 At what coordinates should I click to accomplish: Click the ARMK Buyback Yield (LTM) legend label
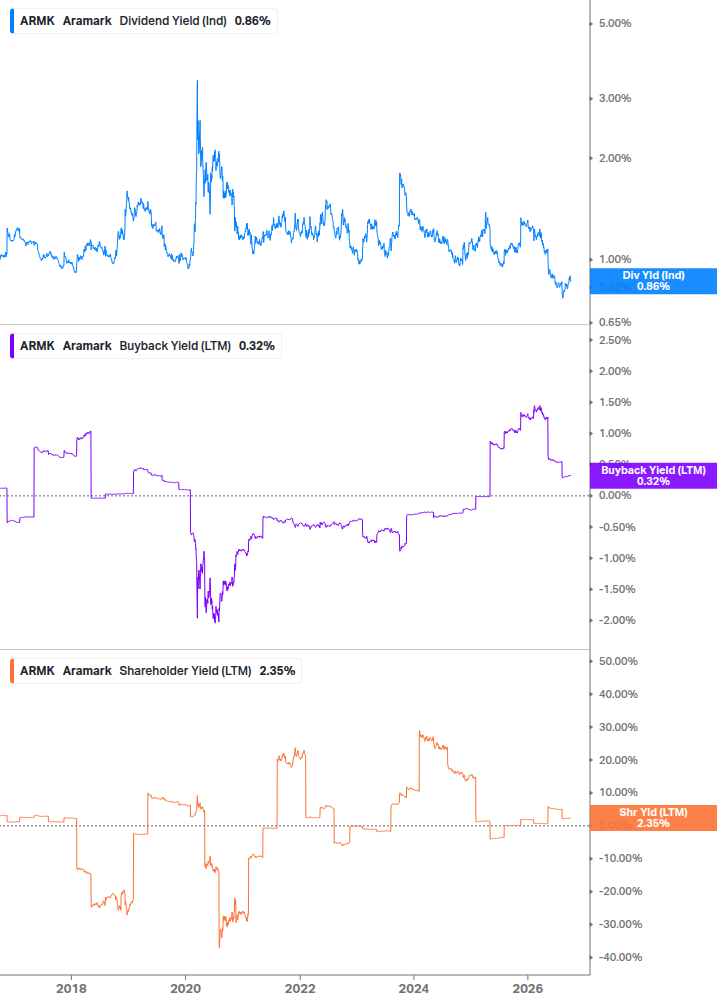pyautogui.click(x=147, y=346)
